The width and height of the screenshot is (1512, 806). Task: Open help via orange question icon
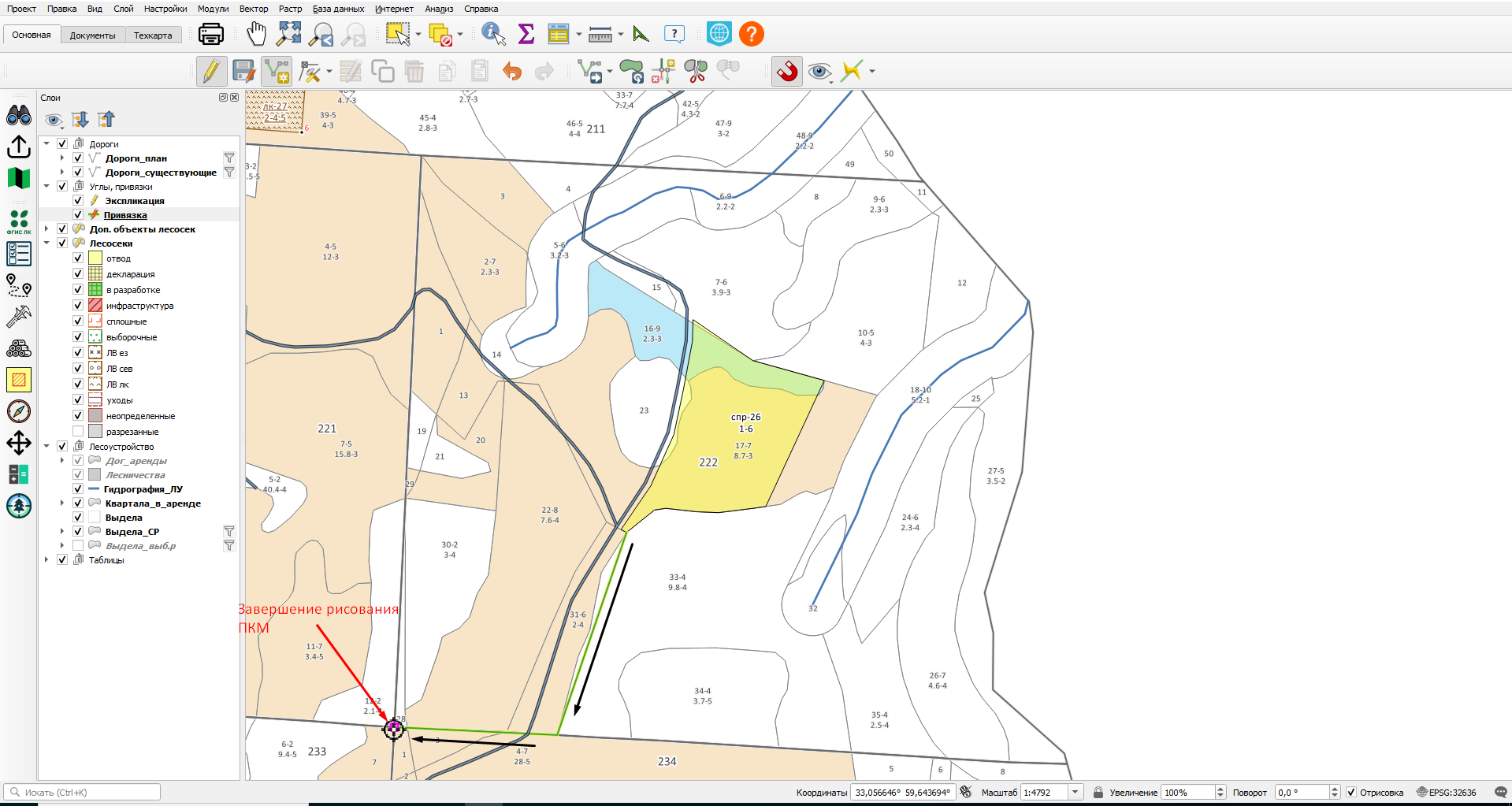752,34
